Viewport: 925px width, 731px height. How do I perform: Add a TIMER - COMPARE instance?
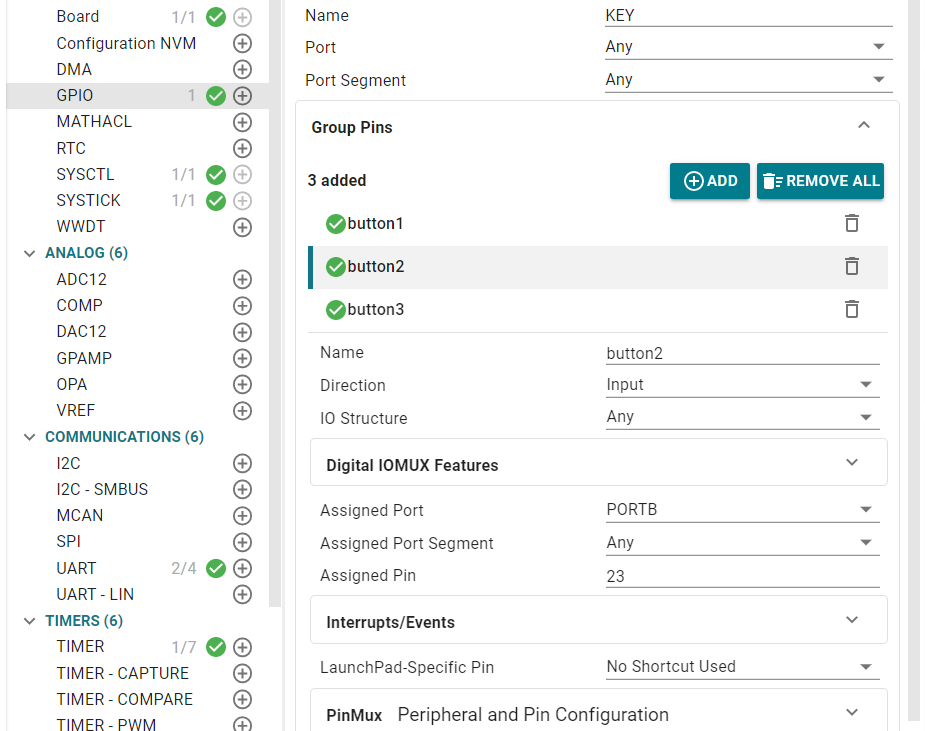tap(242, 699)
